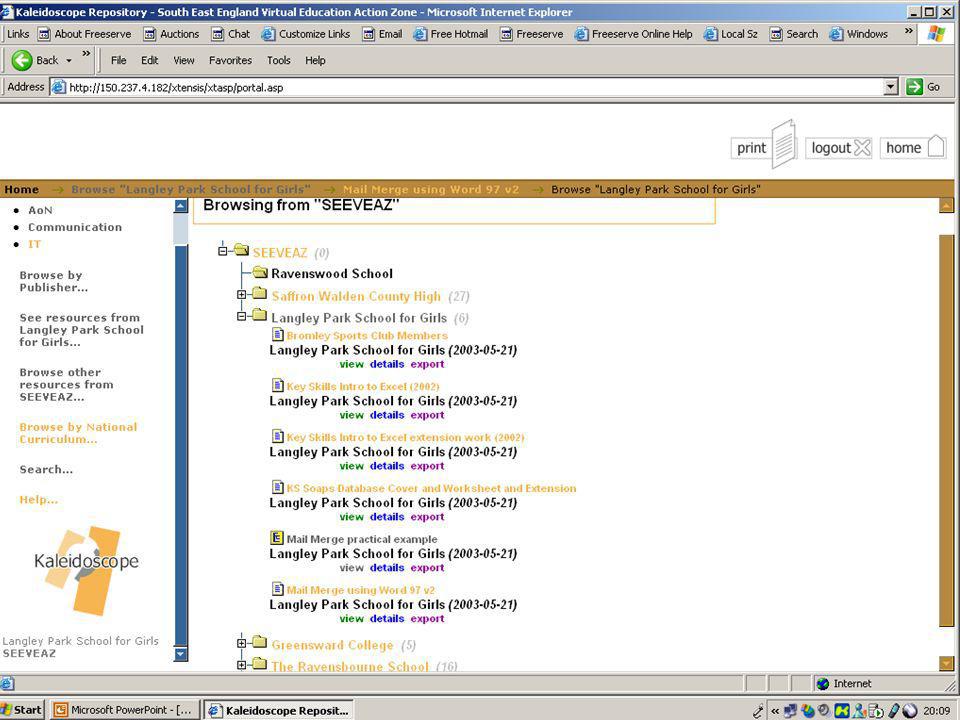Click the Browse by Publisher link
The image size is (960, 720).
(54, 281)
